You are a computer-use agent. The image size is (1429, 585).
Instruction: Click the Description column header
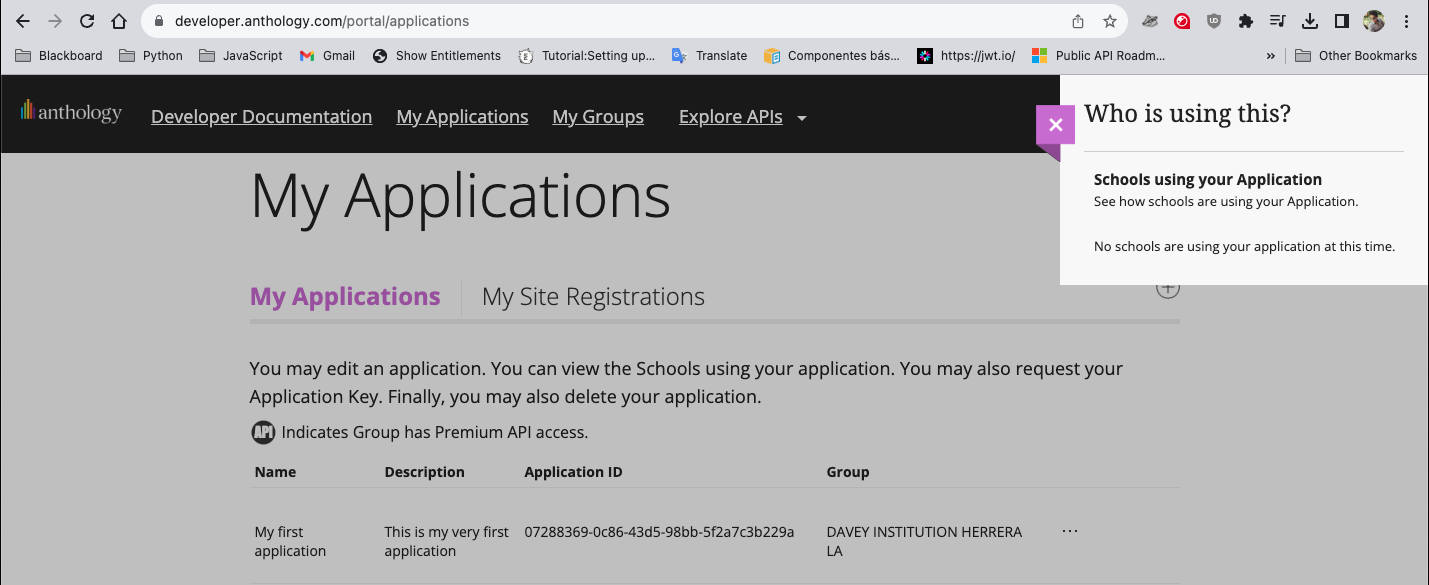pyautogui.click(x=424, y=472)
